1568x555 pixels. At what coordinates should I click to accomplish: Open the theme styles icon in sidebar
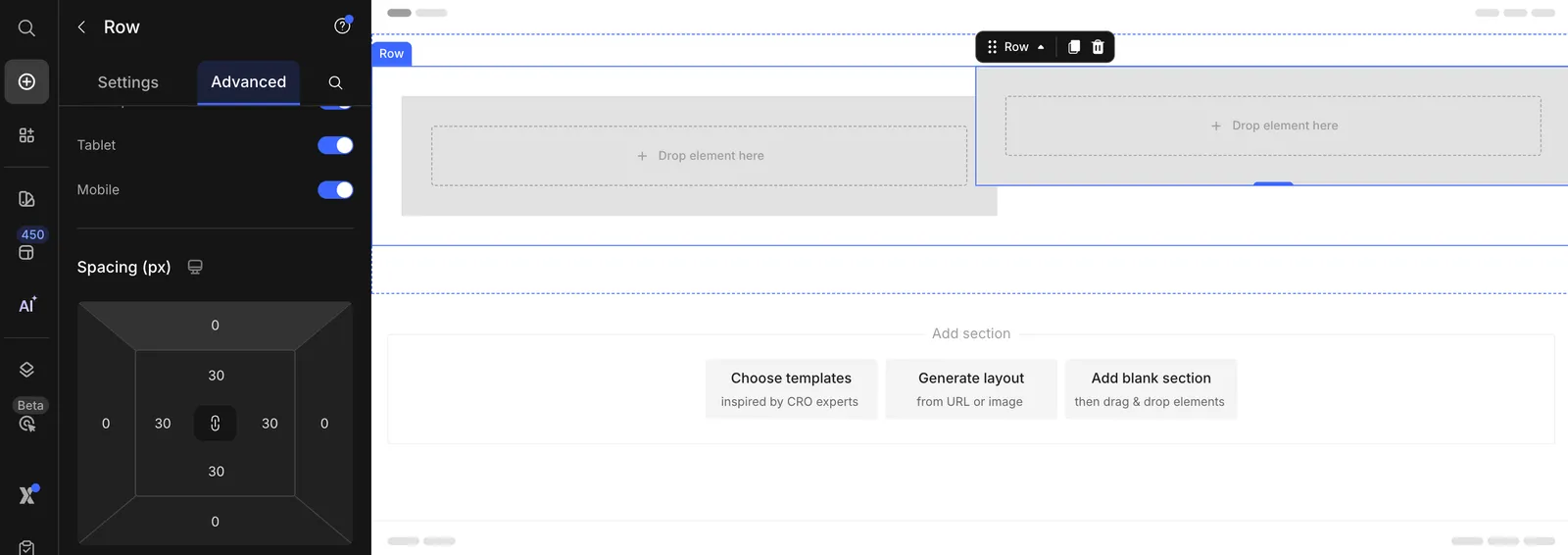[26, 199]
